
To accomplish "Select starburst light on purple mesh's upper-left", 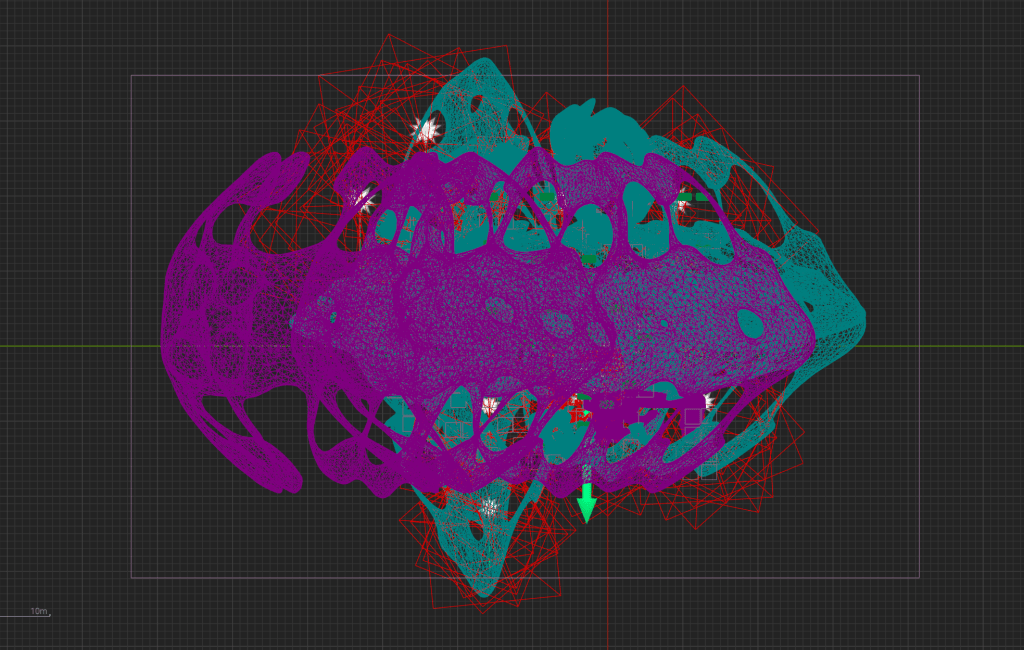I will coord(365,200).
